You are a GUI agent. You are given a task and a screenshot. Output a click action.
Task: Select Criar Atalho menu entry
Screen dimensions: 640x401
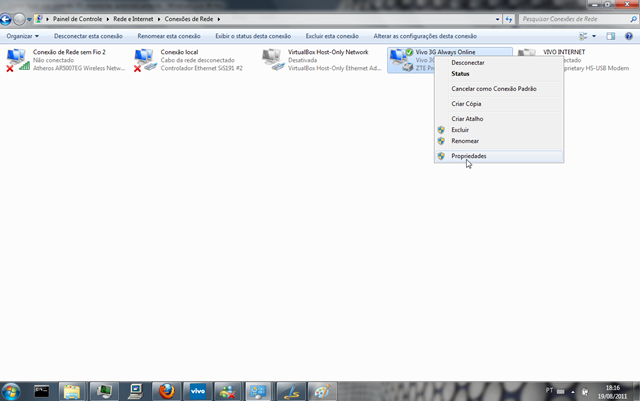point(467,119)
